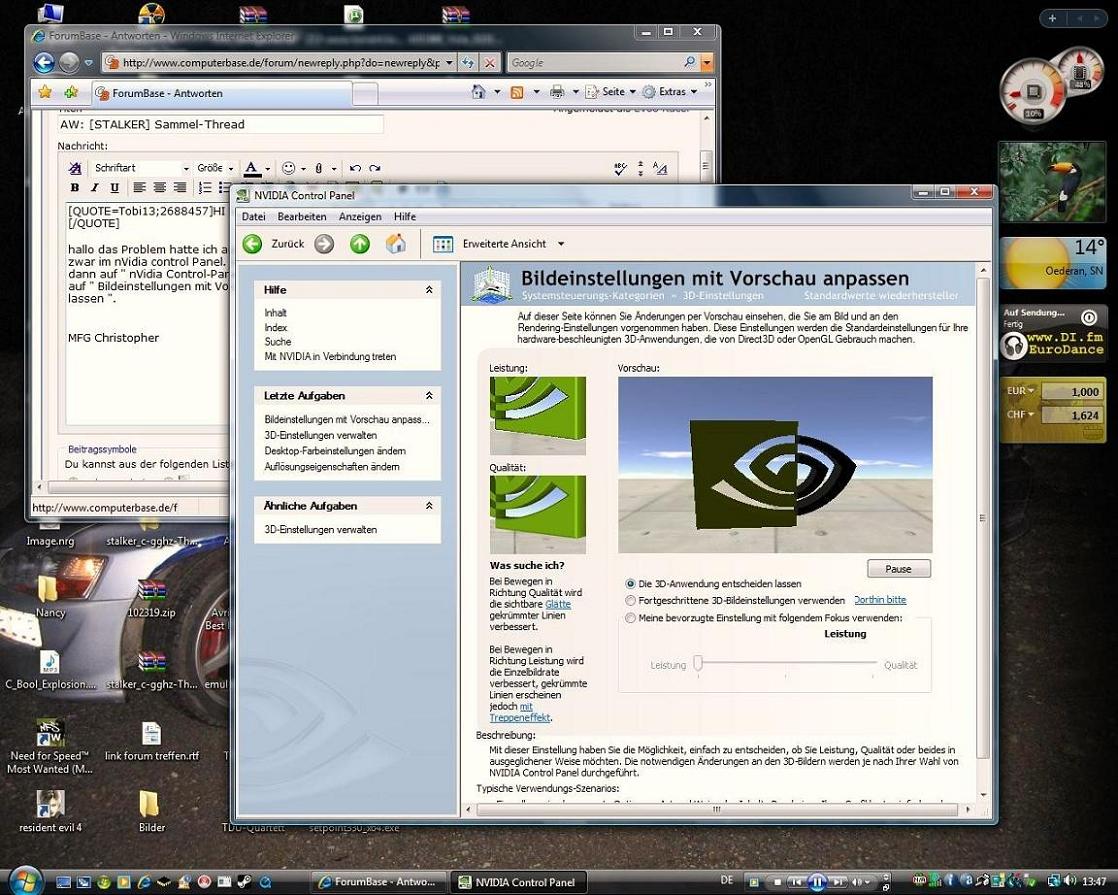
Task: Collapse the Ähnliche Aufgaben panel
Action: pos(429,506)
